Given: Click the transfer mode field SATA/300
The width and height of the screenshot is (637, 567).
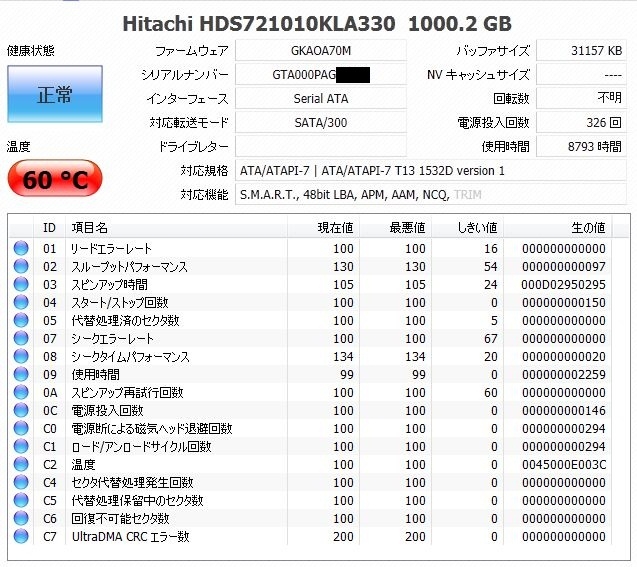Looking at the screenshot, I should pos(321,123).
